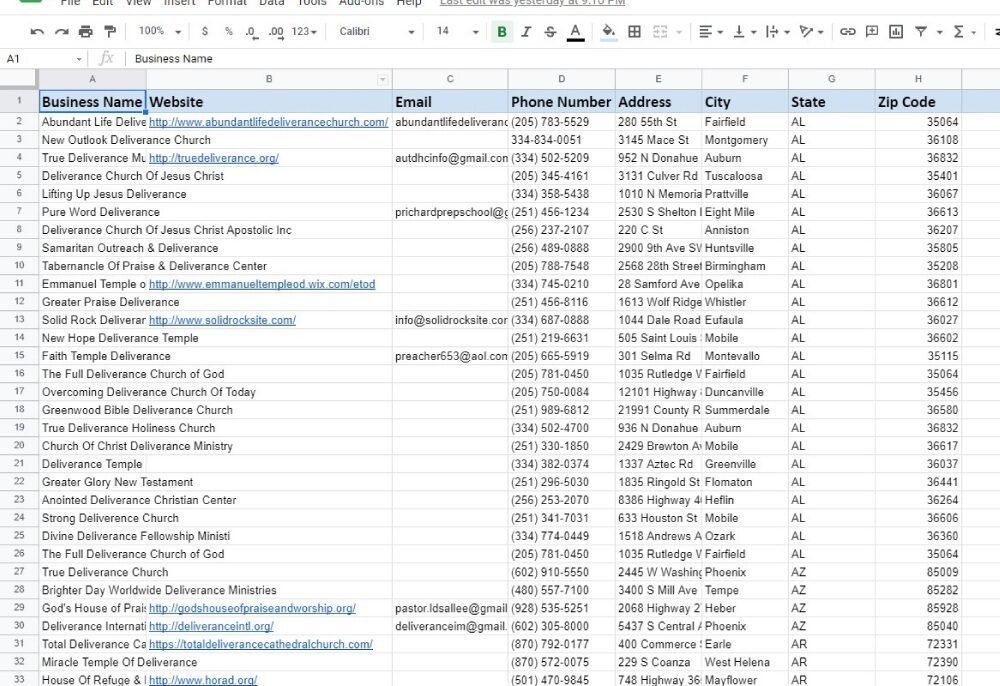
Task: Toggle Italic formatting
Action: click(526, 32)
